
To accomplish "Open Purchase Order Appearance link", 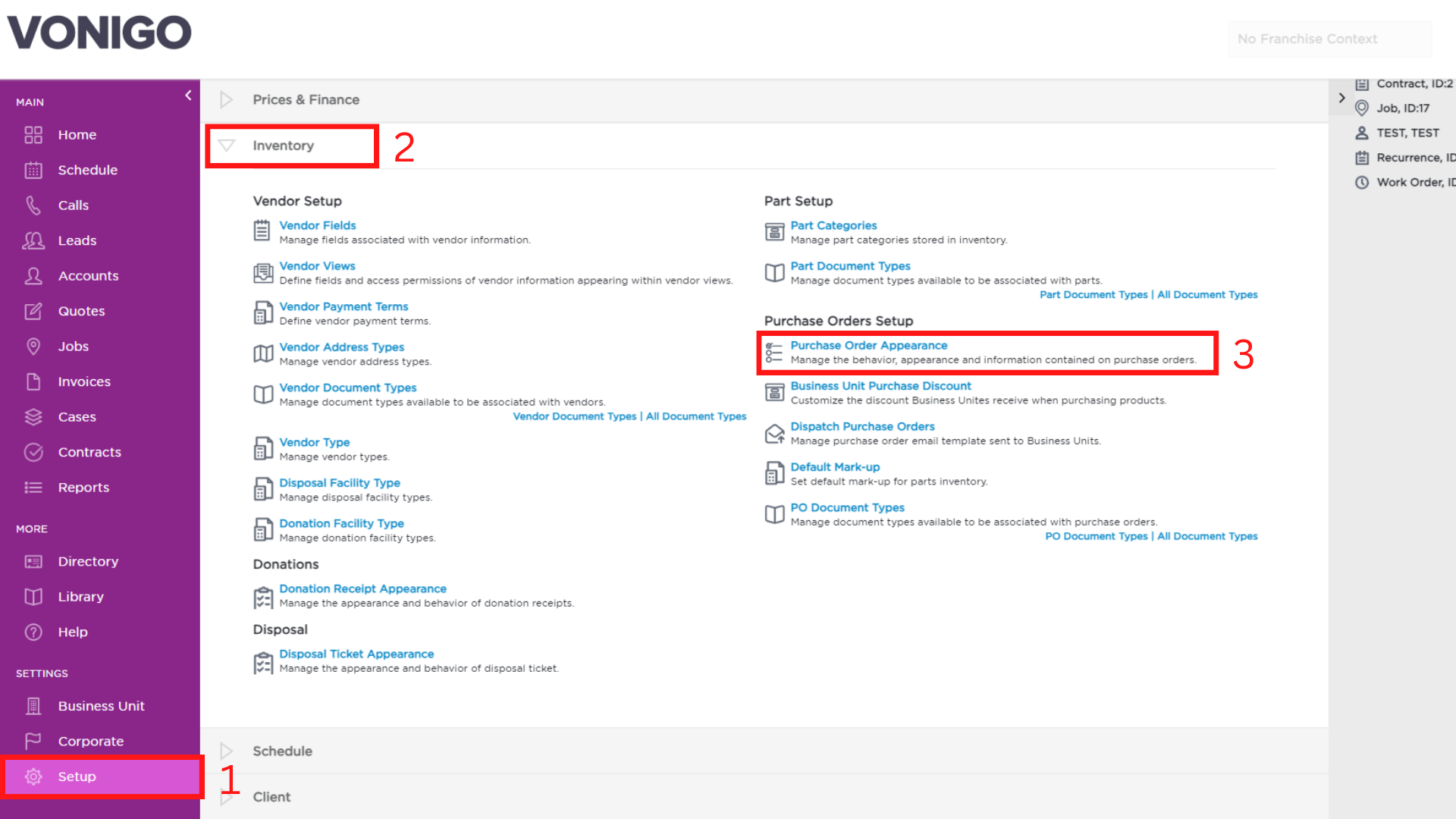I will [x=868, y=345].
